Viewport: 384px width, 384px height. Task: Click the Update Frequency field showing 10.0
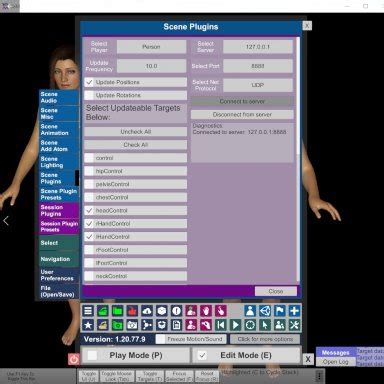[151, 66]
